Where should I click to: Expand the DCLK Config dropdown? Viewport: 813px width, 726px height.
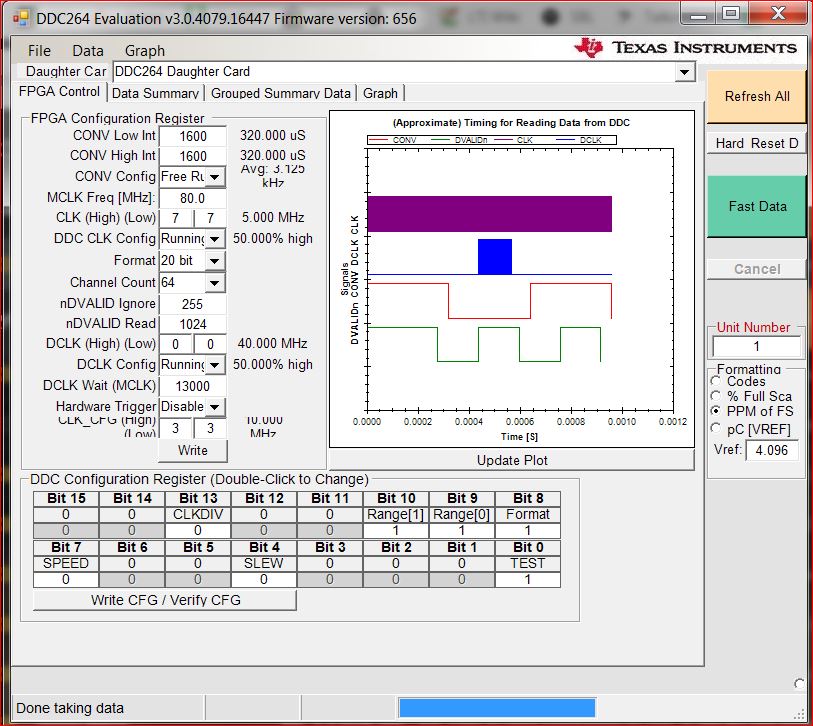point(215,365)
